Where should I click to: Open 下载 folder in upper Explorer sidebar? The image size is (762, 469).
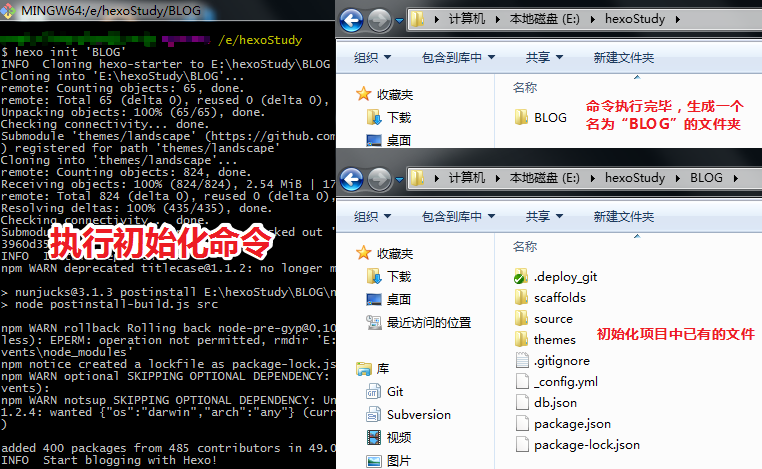(389, 117)
